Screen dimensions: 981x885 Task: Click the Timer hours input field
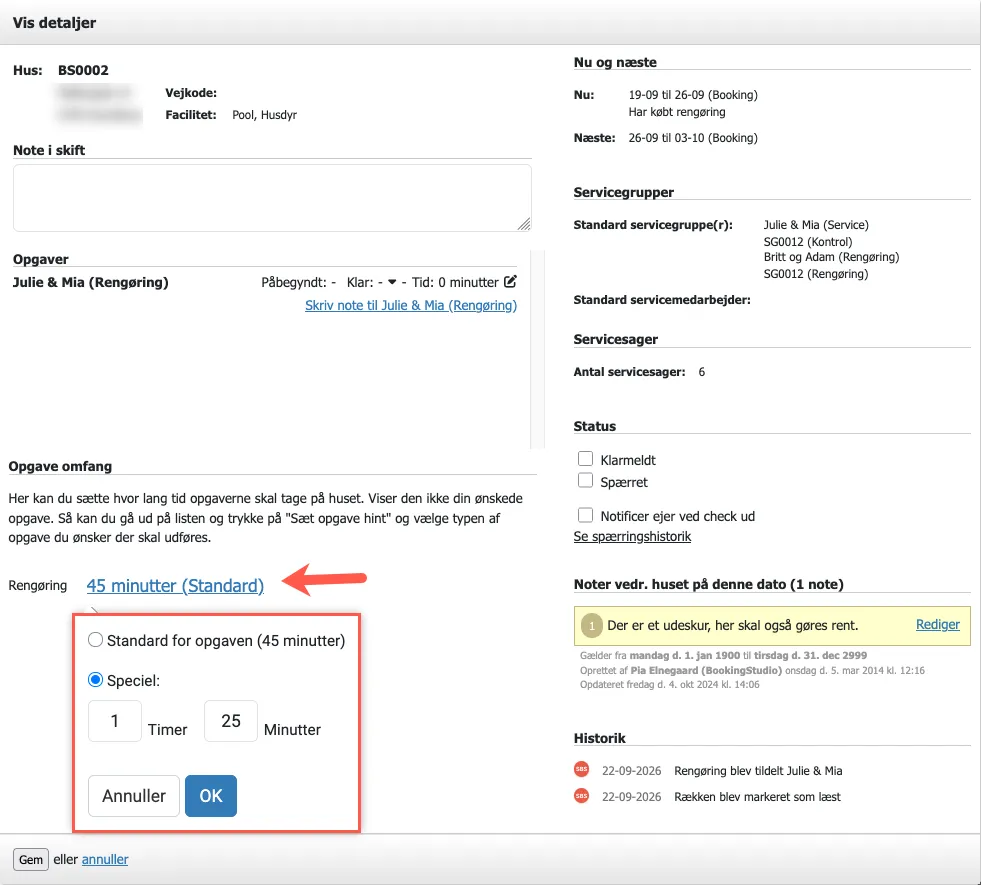click(x=114, y=721)
